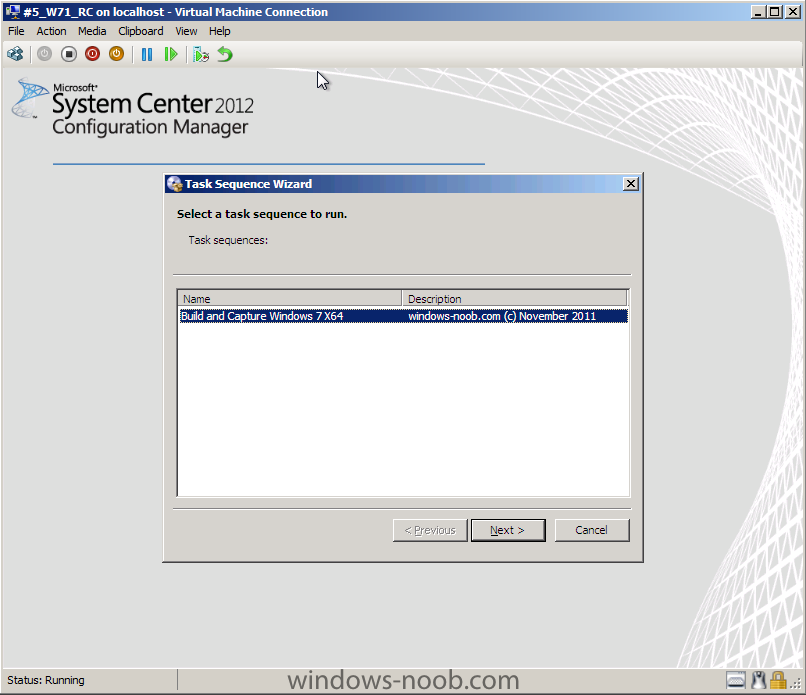This screenshot has height=695, width=806.
Task: Close the Task Sequence Wizard dialog
Action: (x=631, y=184)
